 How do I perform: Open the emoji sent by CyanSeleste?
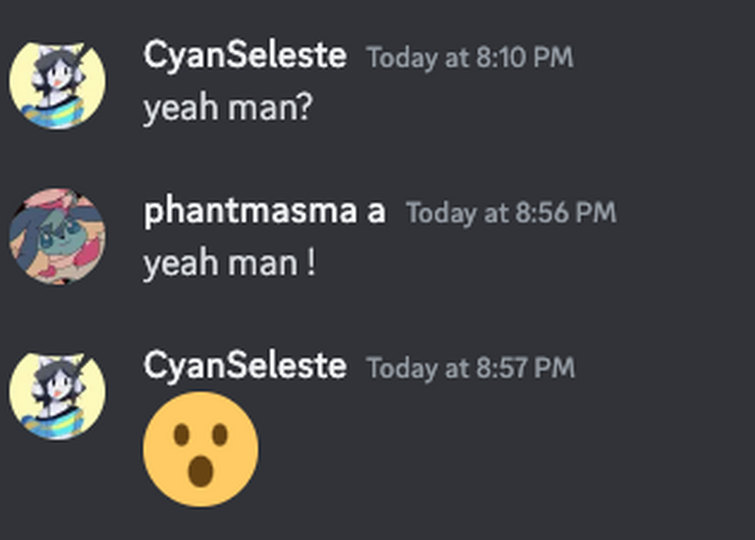(x=201, y=449)
